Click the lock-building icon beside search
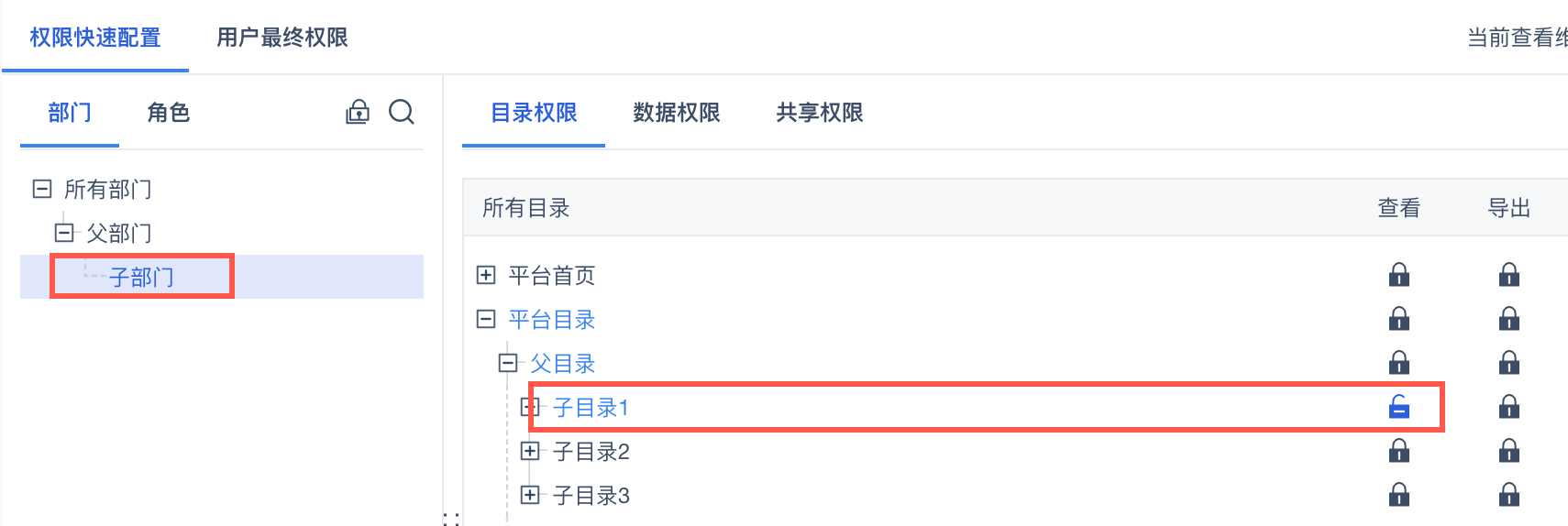The height and width of the screenshot is (526, 1568). click(358, 112)
